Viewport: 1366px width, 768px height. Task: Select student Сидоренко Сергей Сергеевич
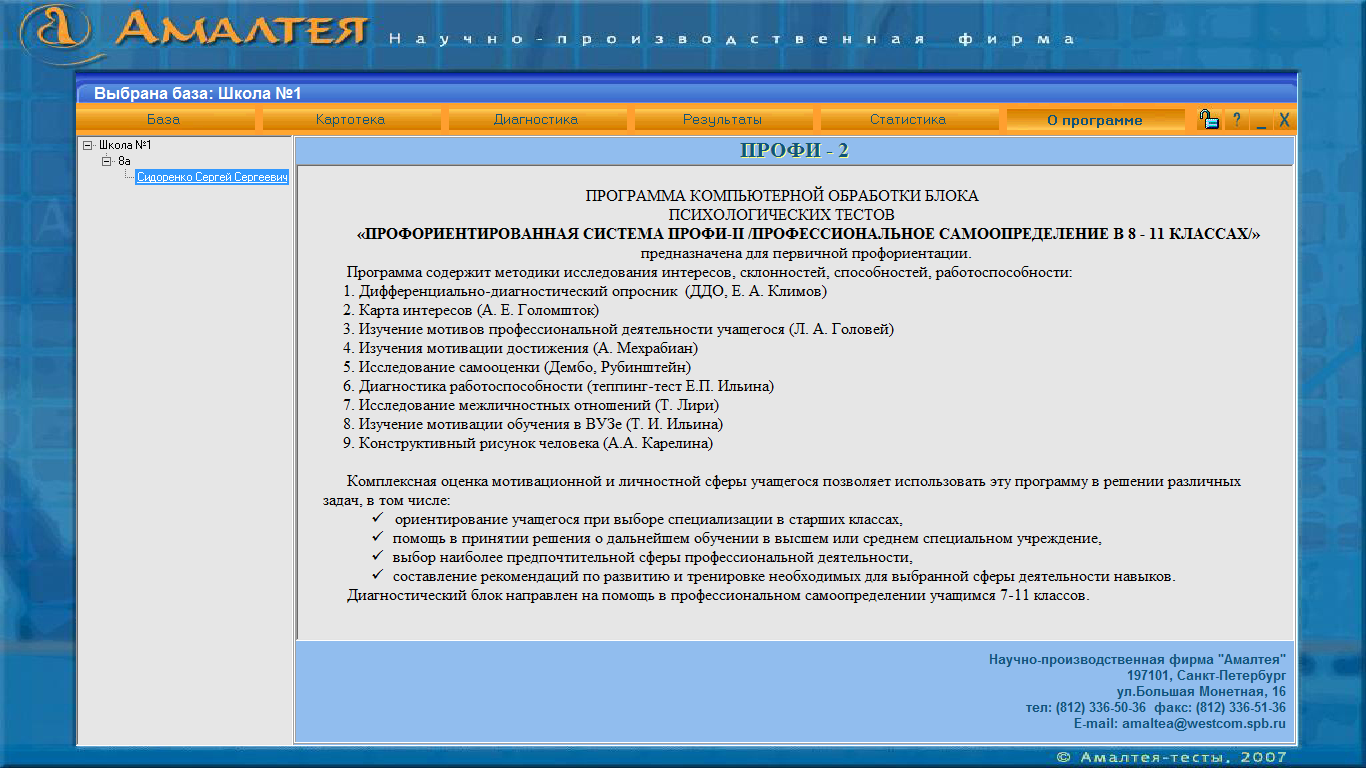coord(212,177)
